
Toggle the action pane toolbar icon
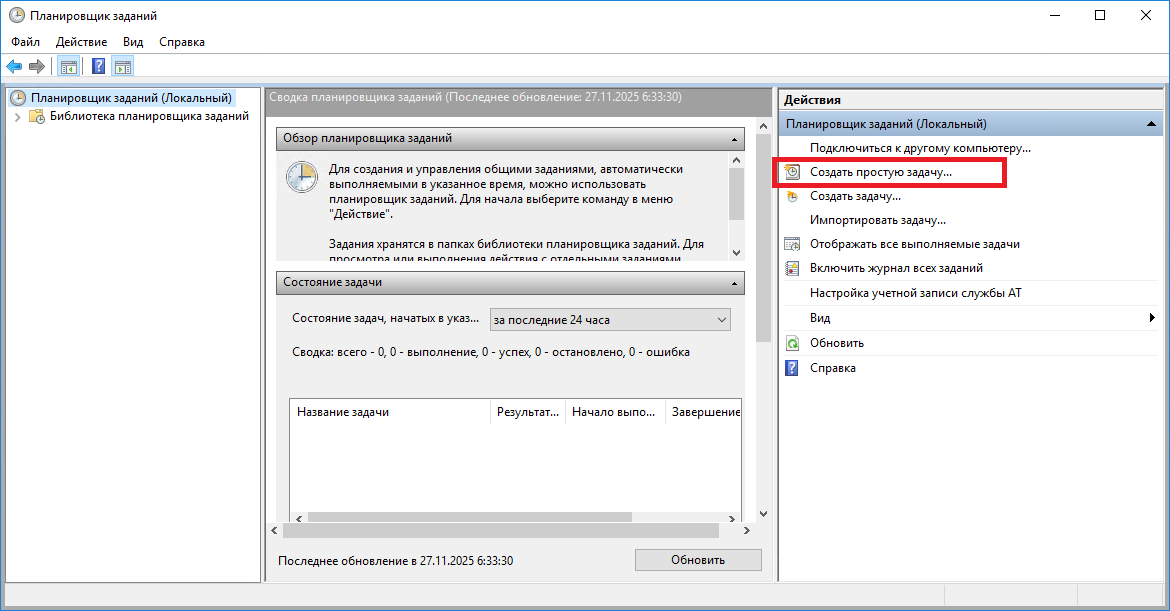point(123,67)
